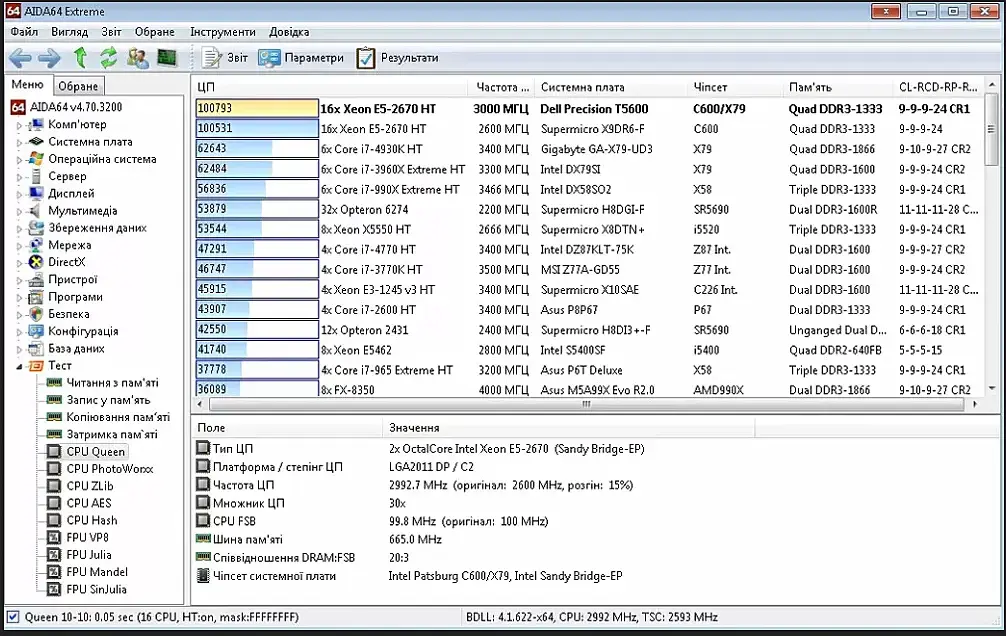Click the 36089 score bar
The height and width of the screenshot is (636, 1006).
[257, 390]
